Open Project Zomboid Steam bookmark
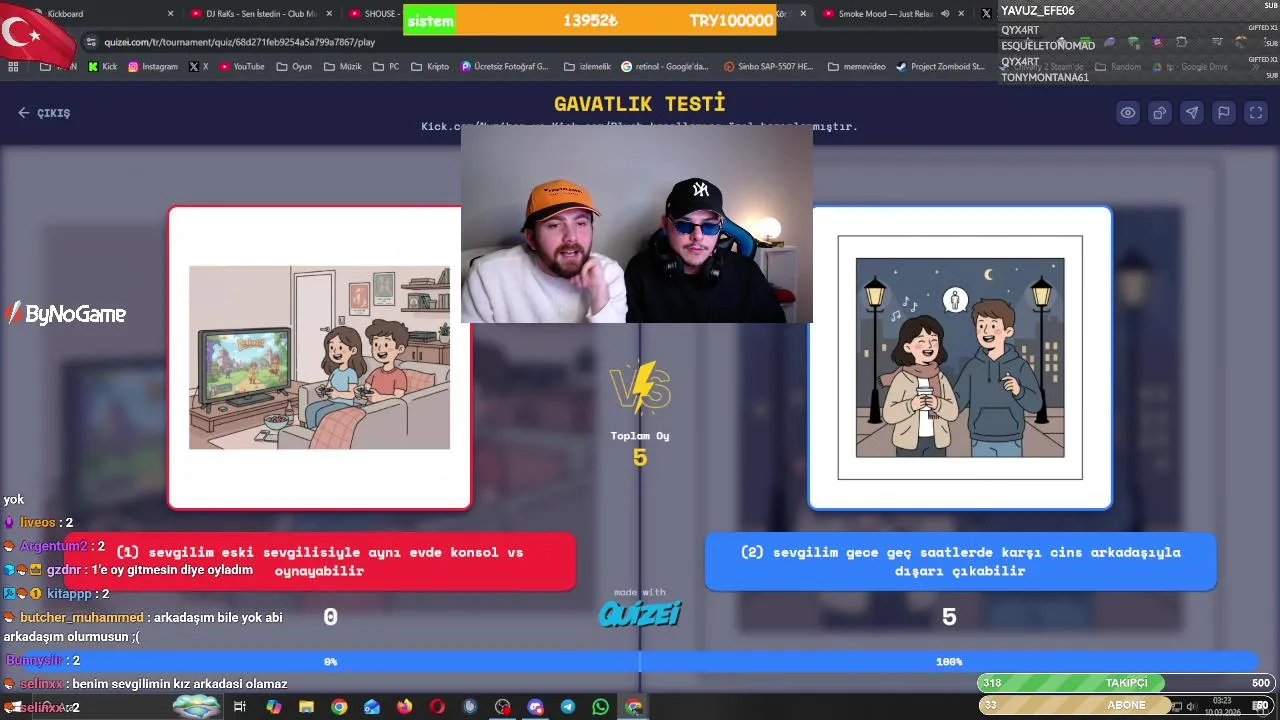 [941, 67]
